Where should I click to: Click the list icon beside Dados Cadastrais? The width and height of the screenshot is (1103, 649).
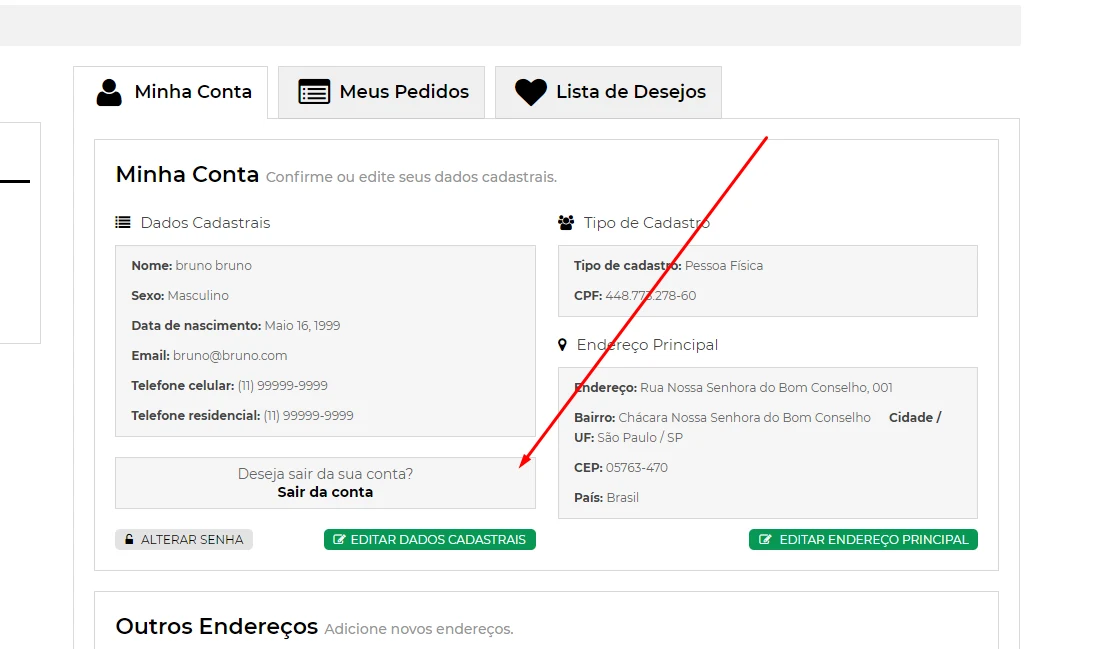[123, 223]
